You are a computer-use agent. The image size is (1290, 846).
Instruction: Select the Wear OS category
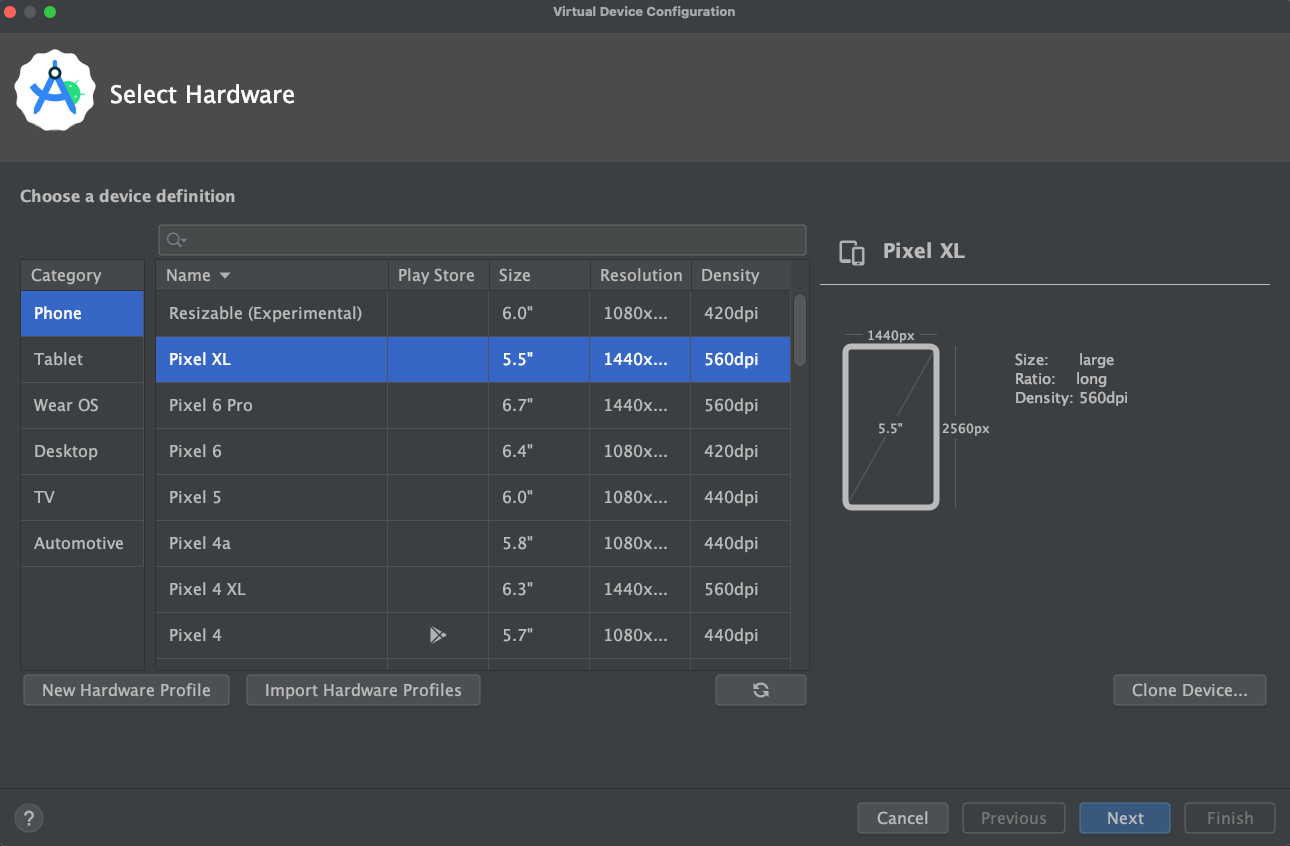point(65,405)
